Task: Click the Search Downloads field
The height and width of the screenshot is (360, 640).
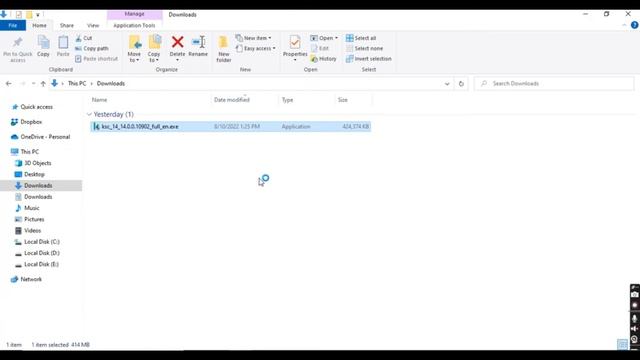Action: 554,84
